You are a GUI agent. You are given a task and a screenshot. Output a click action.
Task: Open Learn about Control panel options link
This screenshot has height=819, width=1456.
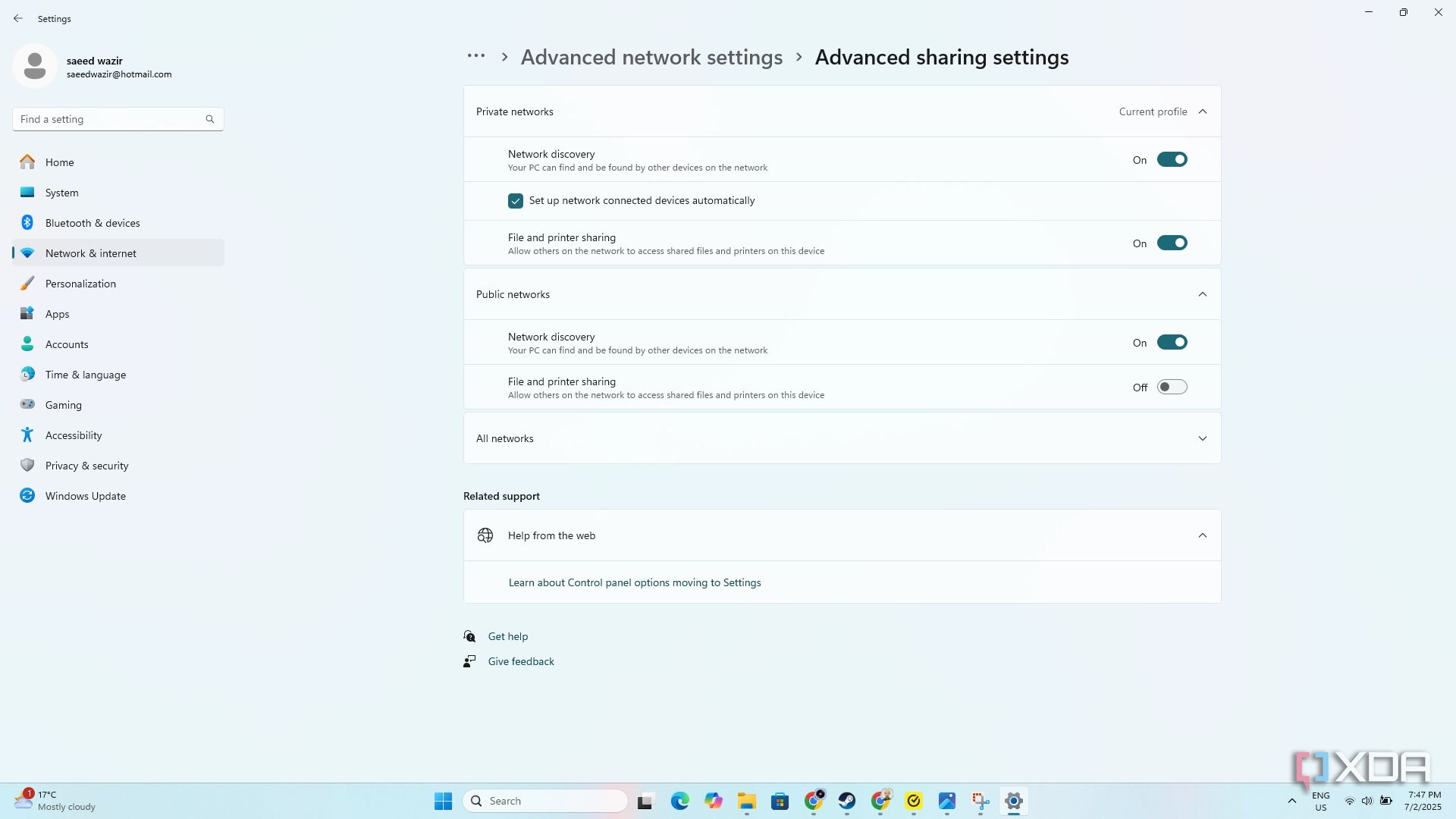[x=635, y=582]
